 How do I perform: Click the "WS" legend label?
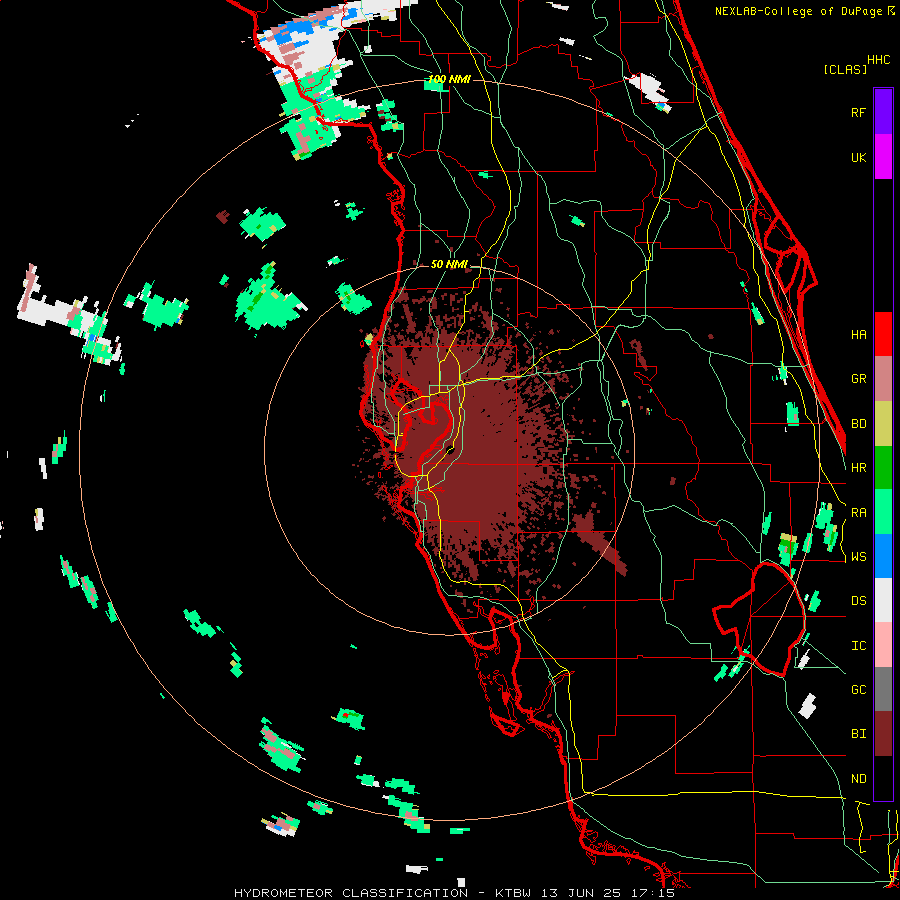click(858, 557)
